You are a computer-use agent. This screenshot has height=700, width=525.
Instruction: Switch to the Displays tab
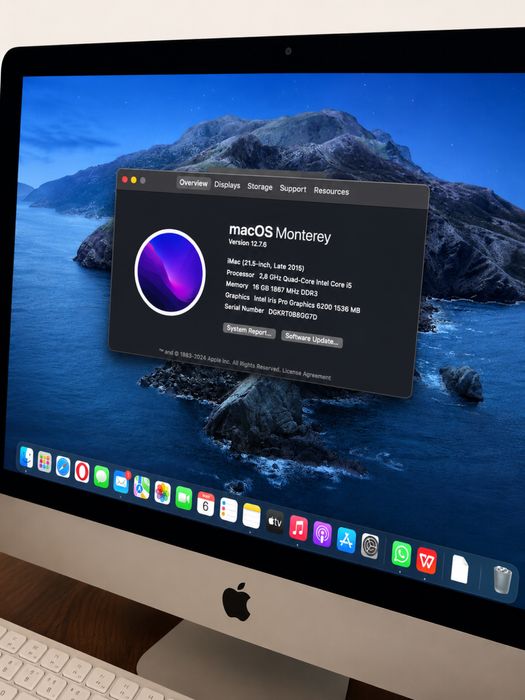pyautogui.click(x=227, y=185)
